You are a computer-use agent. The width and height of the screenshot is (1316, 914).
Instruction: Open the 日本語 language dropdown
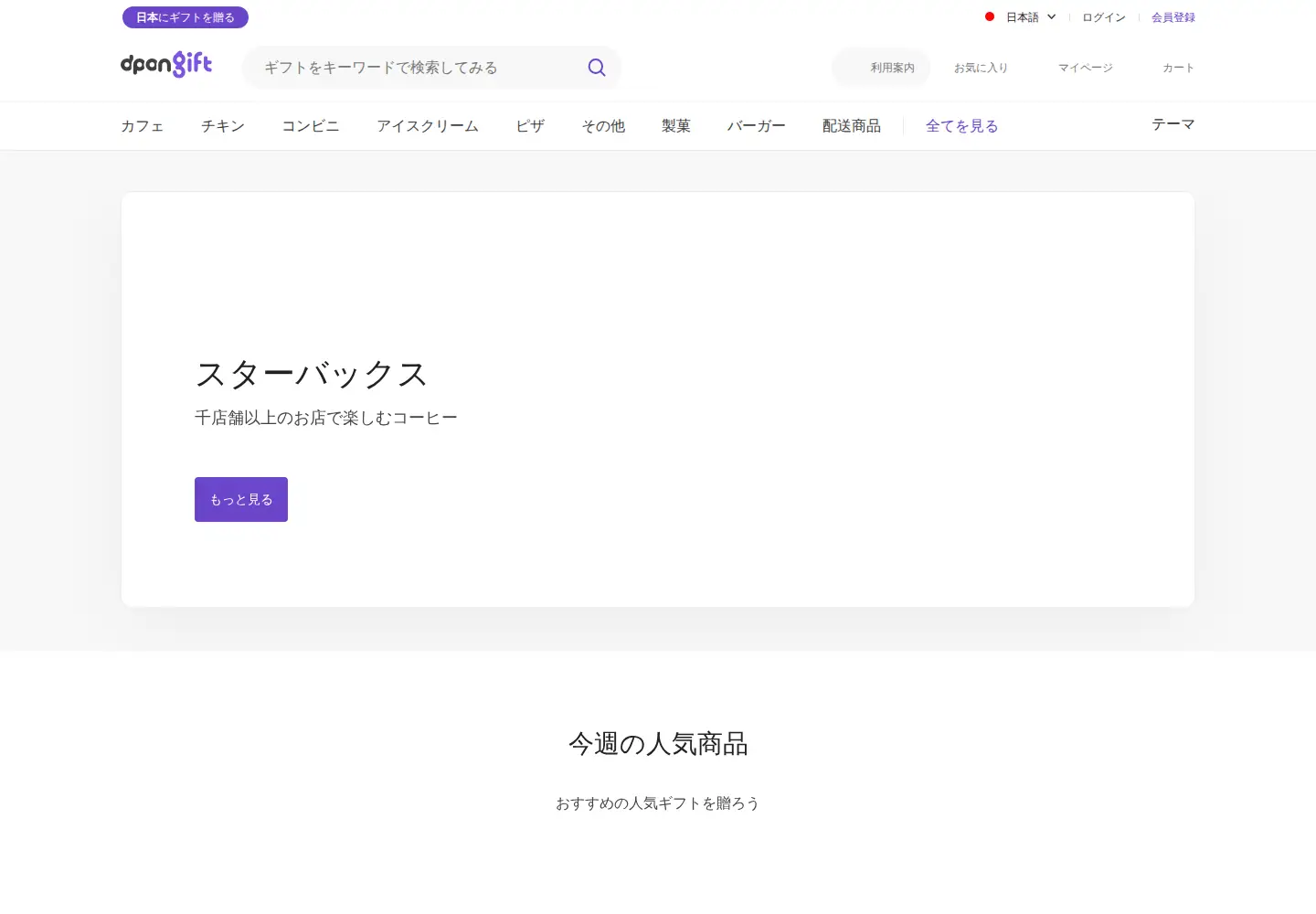point(1030,17)
